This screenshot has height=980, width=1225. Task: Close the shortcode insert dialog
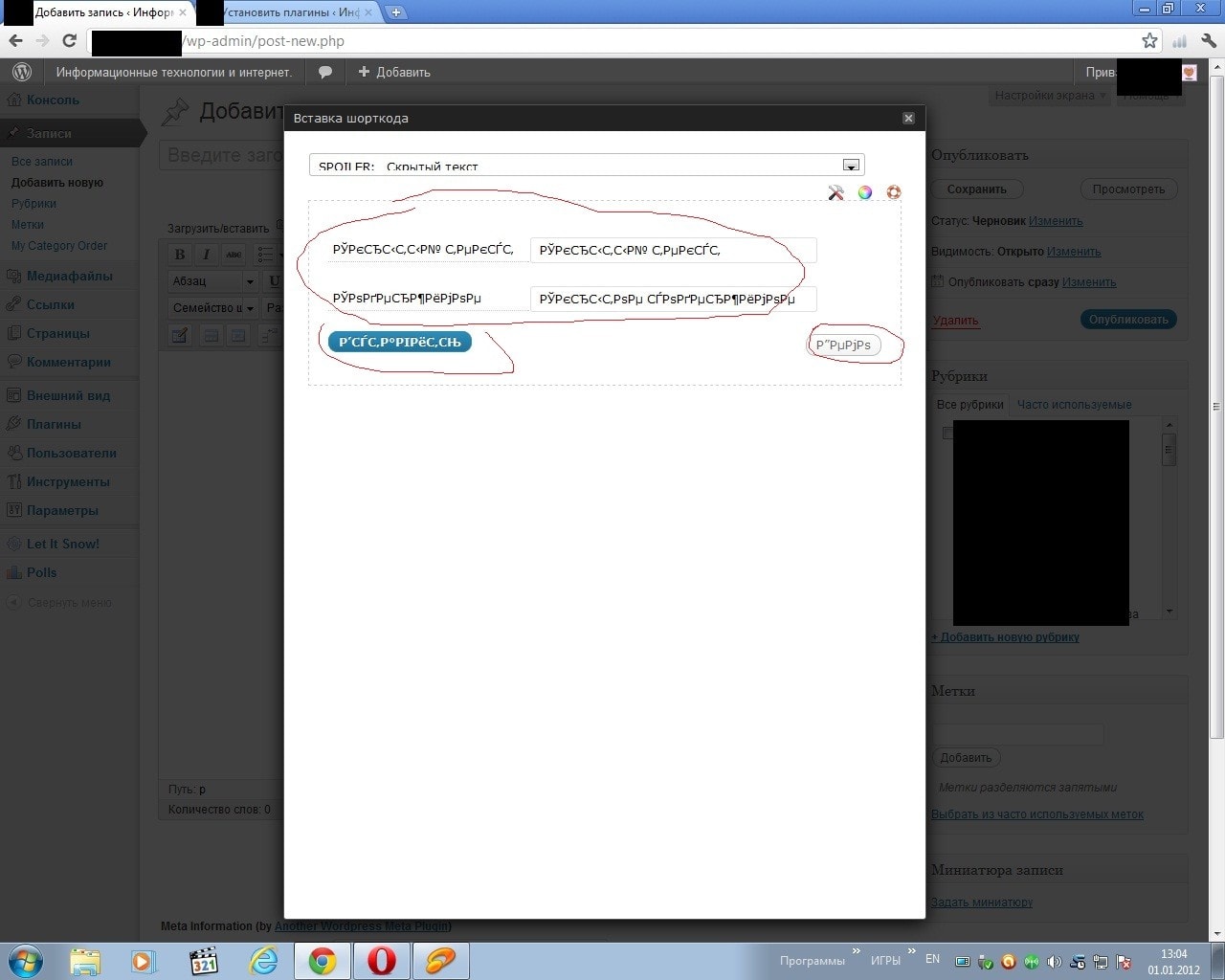908,118
